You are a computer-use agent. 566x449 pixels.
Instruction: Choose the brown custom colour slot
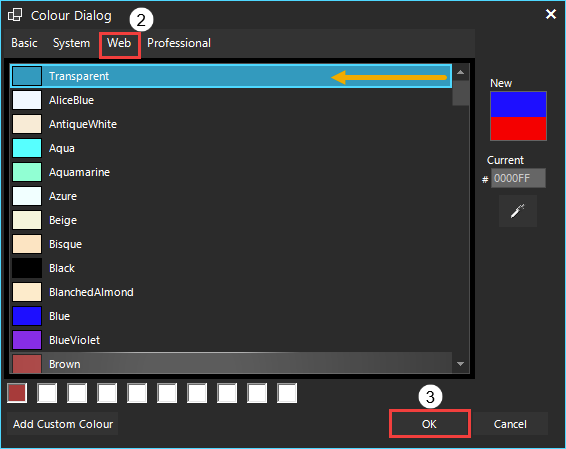point(17,393)
